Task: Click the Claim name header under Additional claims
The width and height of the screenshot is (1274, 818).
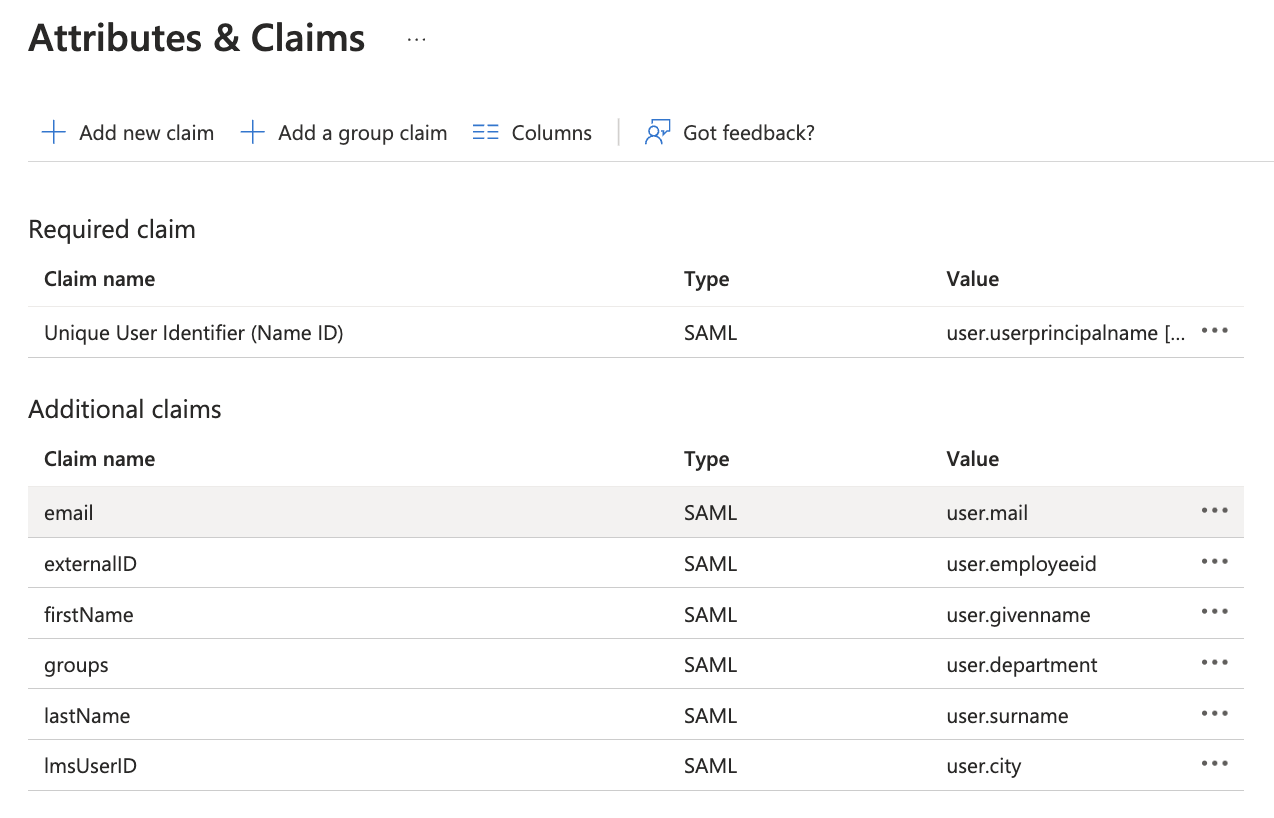Action: 99,459
